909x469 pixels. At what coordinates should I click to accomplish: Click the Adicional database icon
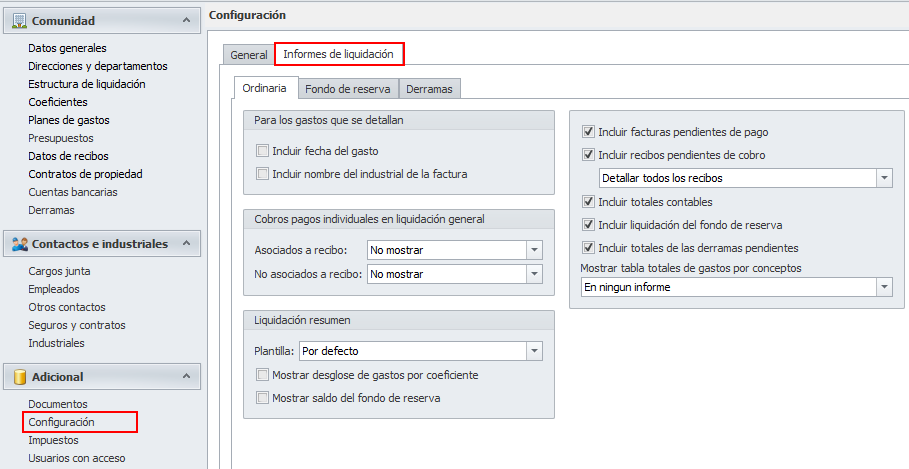[19, 377]
